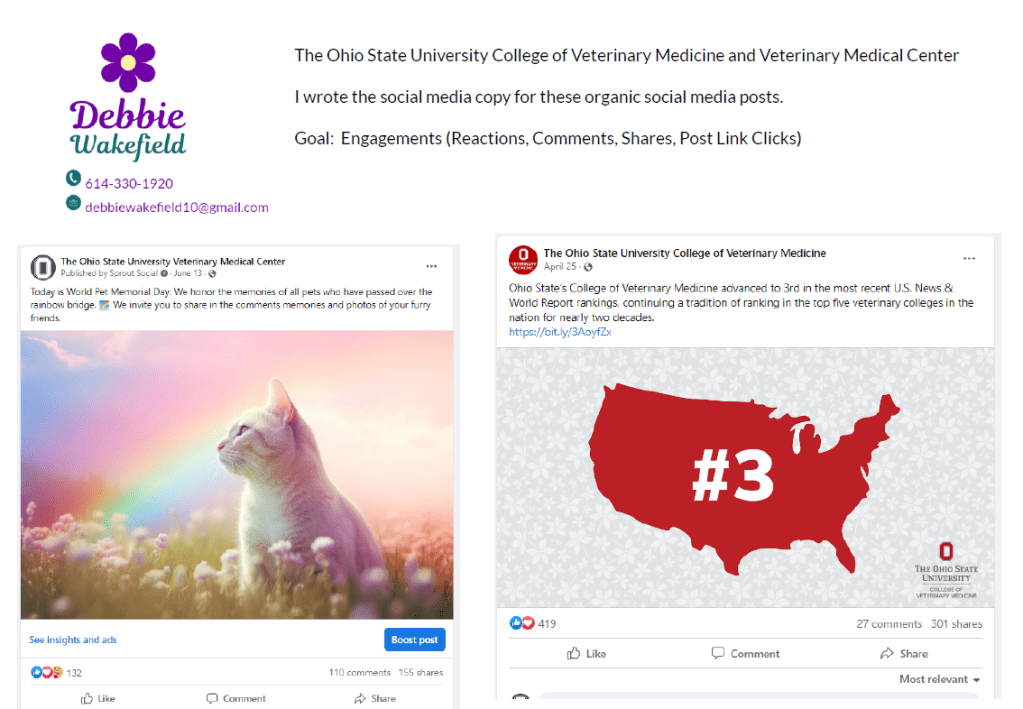Open three-dot options menu on cat post
This screenshot has width=1023, height=709.
coord(431,266)
